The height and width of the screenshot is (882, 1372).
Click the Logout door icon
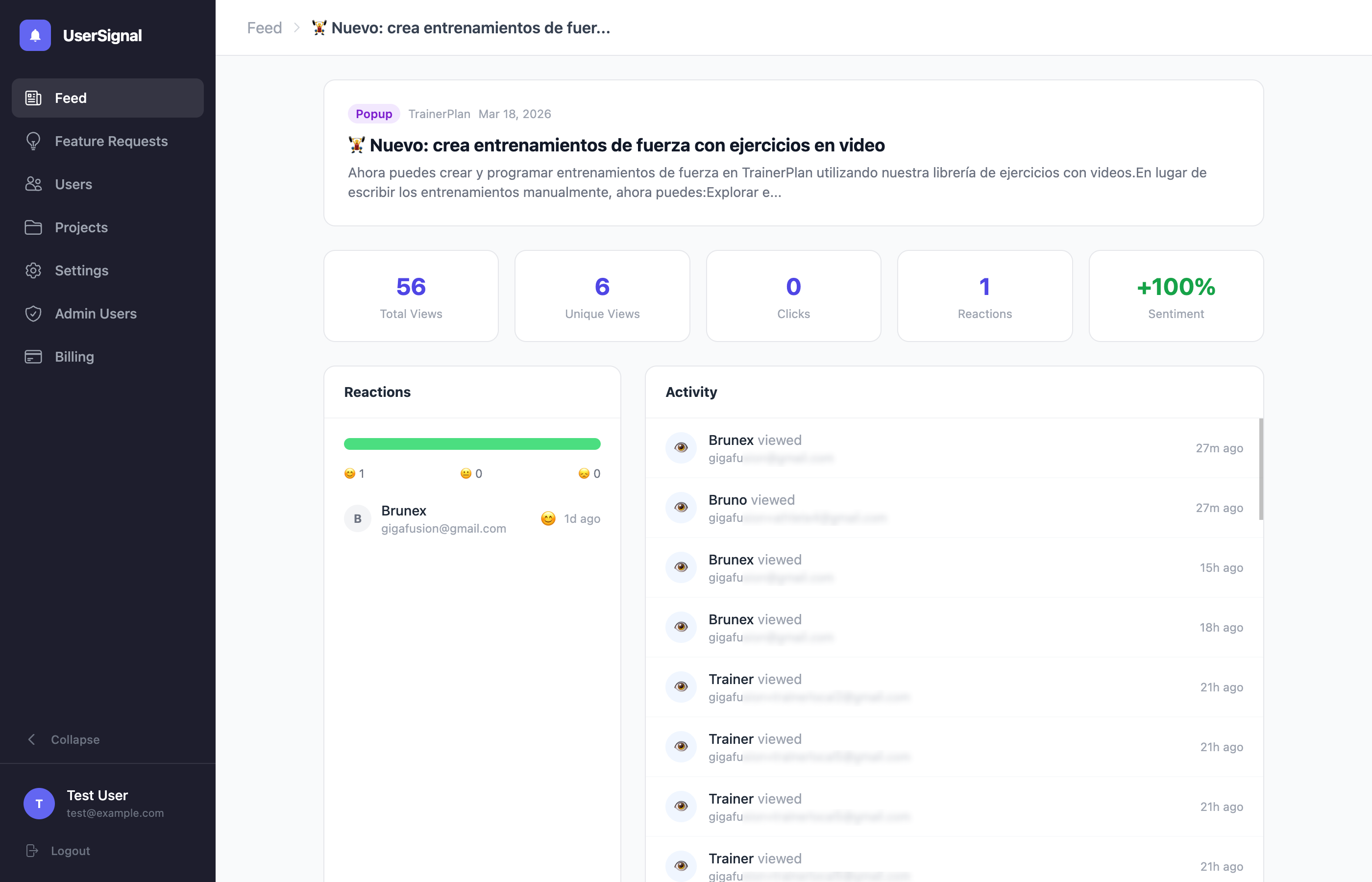pos(32,851)
